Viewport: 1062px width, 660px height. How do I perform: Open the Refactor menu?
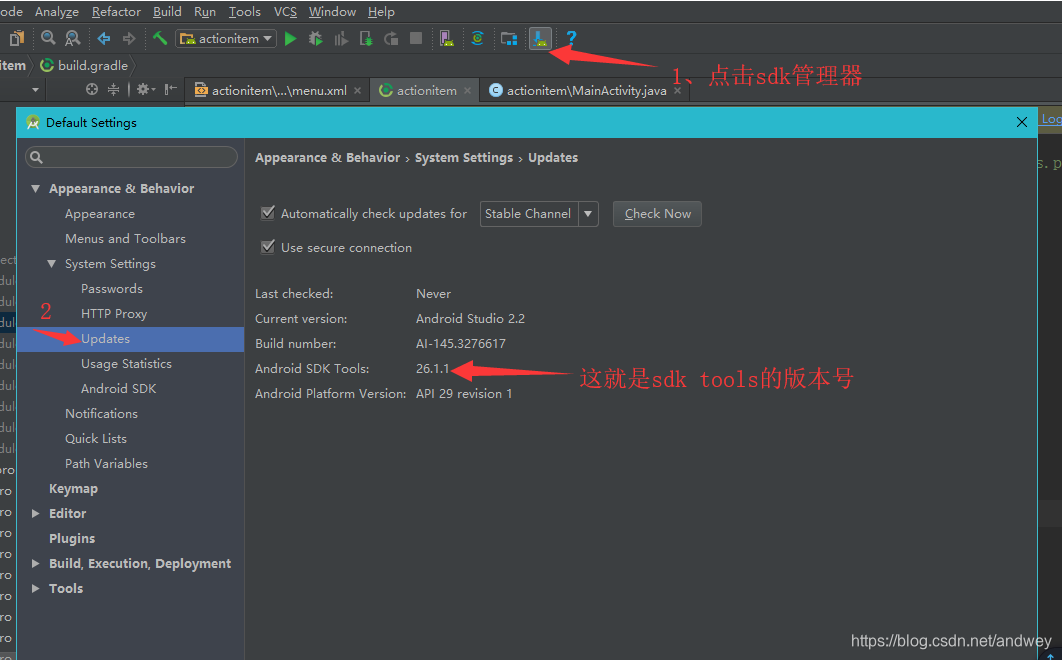pyautogui.click(x=116, y=12)
